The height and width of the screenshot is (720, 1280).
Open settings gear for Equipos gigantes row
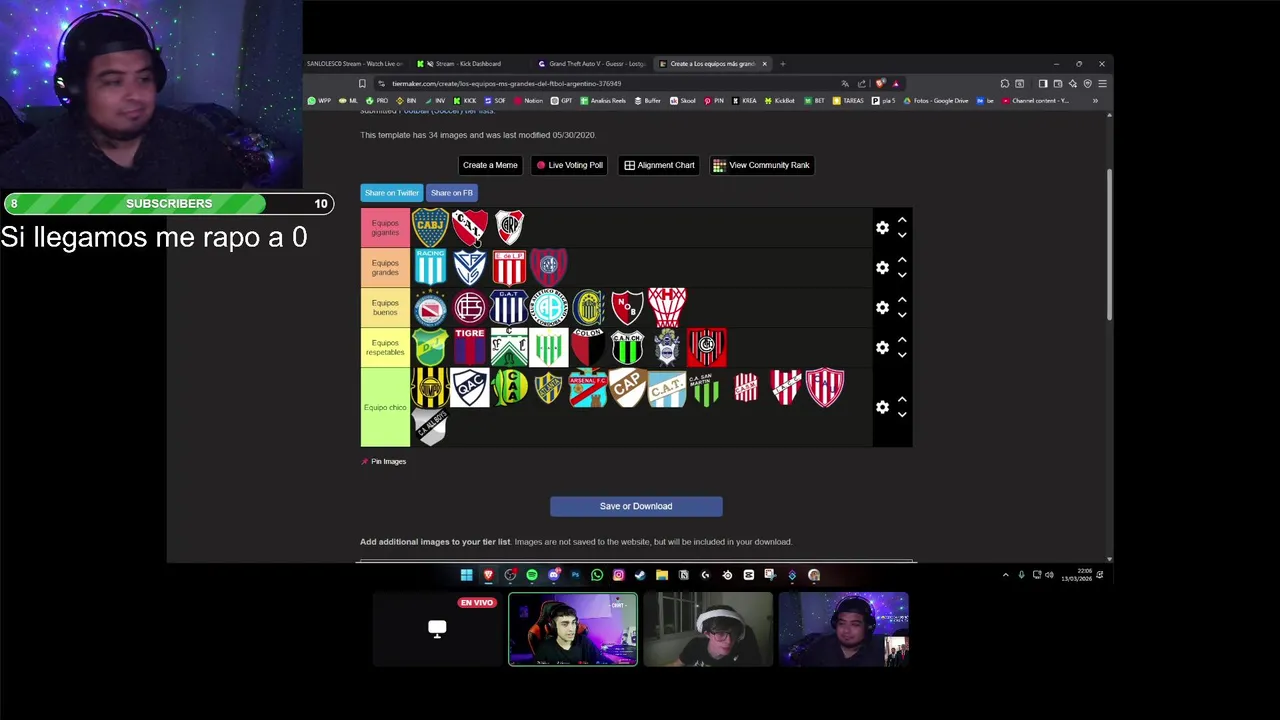click(882, 228)
